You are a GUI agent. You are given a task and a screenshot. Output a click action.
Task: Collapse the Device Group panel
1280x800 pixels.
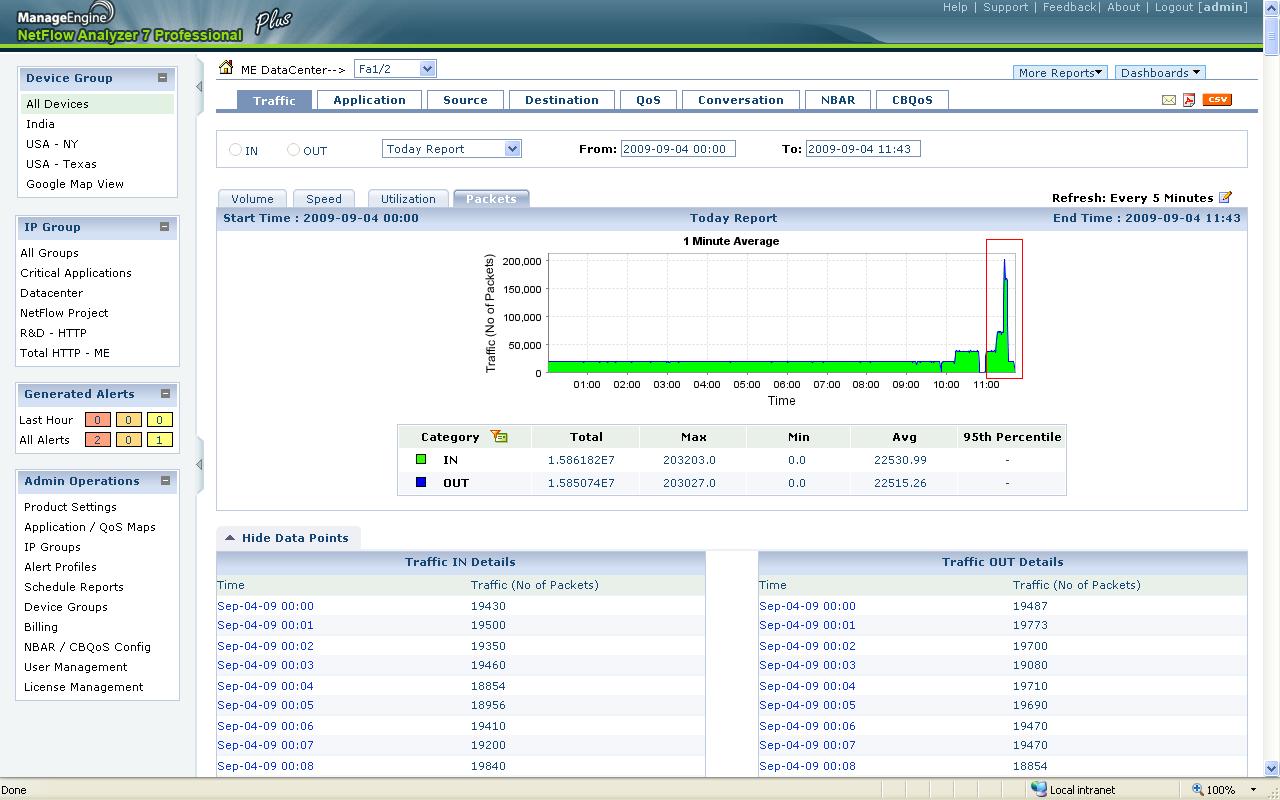162,77
